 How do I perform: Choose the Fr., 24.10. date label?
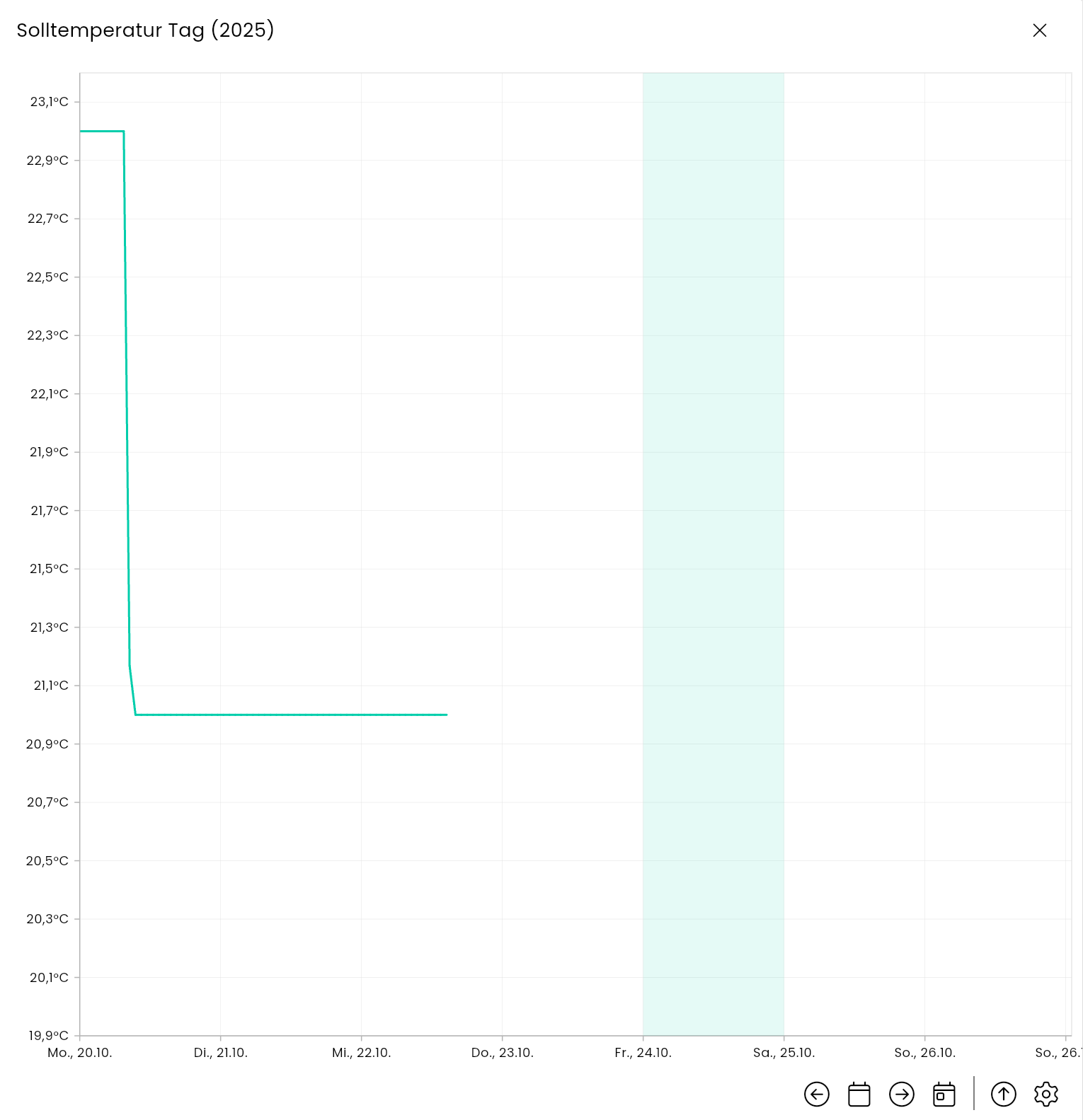tap(643, 1053)
